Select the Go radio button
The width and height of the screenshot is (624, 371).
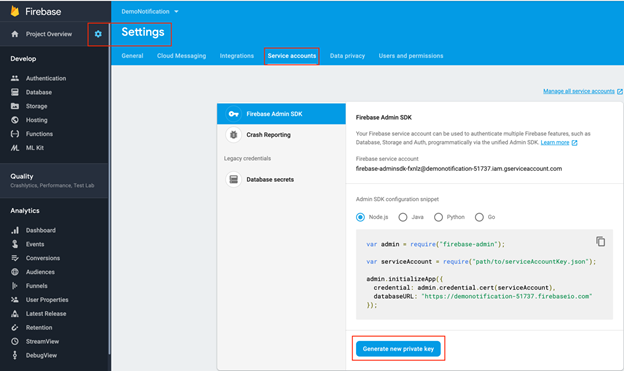click(479, 217)
